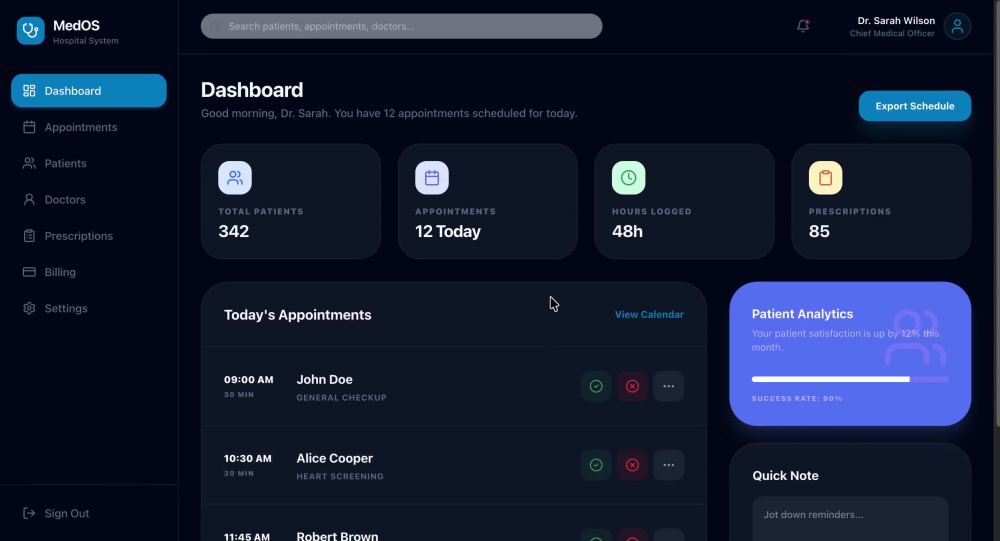Click the search patients input field
Screen dimensions: 1000x541
401,26
